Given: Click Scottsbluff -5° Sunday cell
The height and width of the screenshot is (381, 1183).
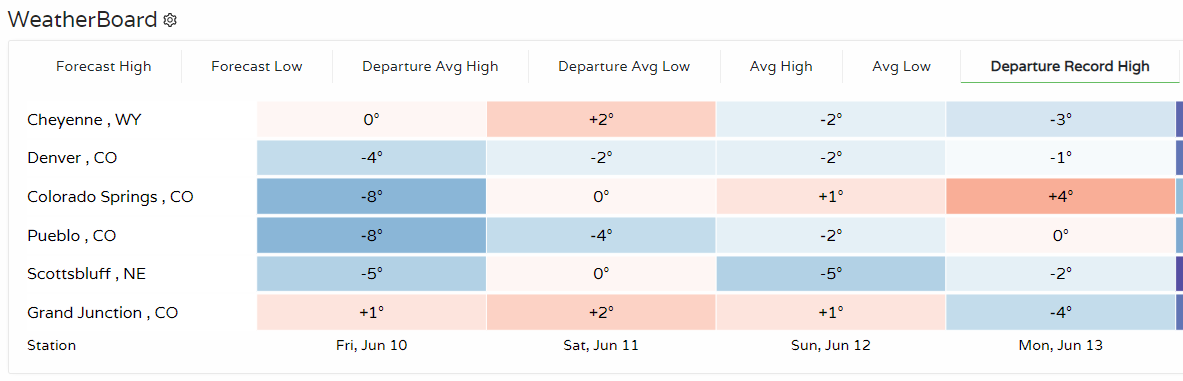Looking at the screenshot, I should click(x=830, y=274).
